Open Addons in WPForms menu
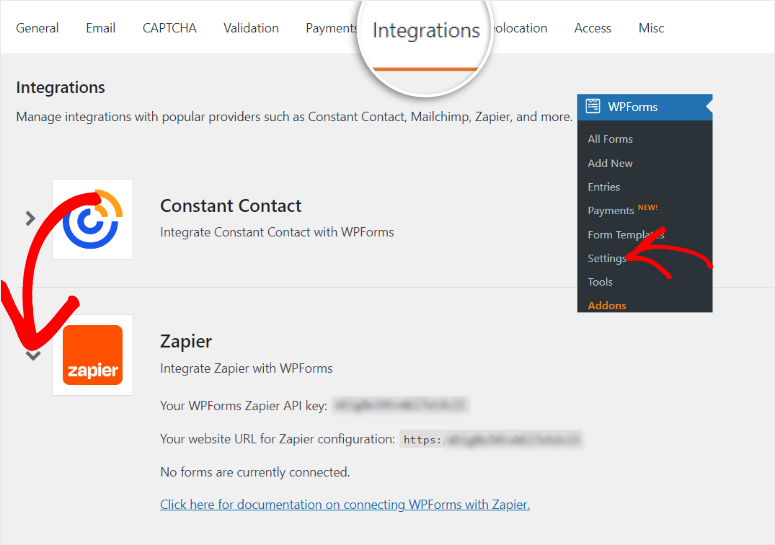 606,305
